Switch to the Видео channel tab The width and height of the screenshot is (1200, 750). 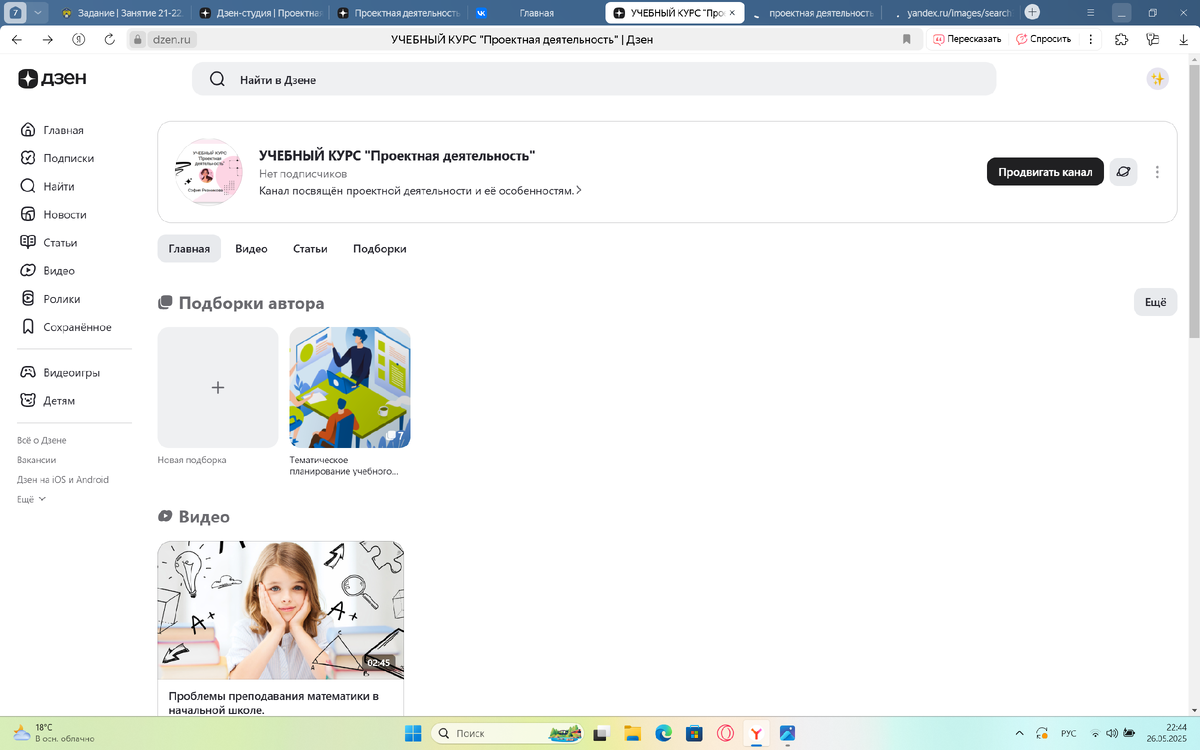(251, 248)
